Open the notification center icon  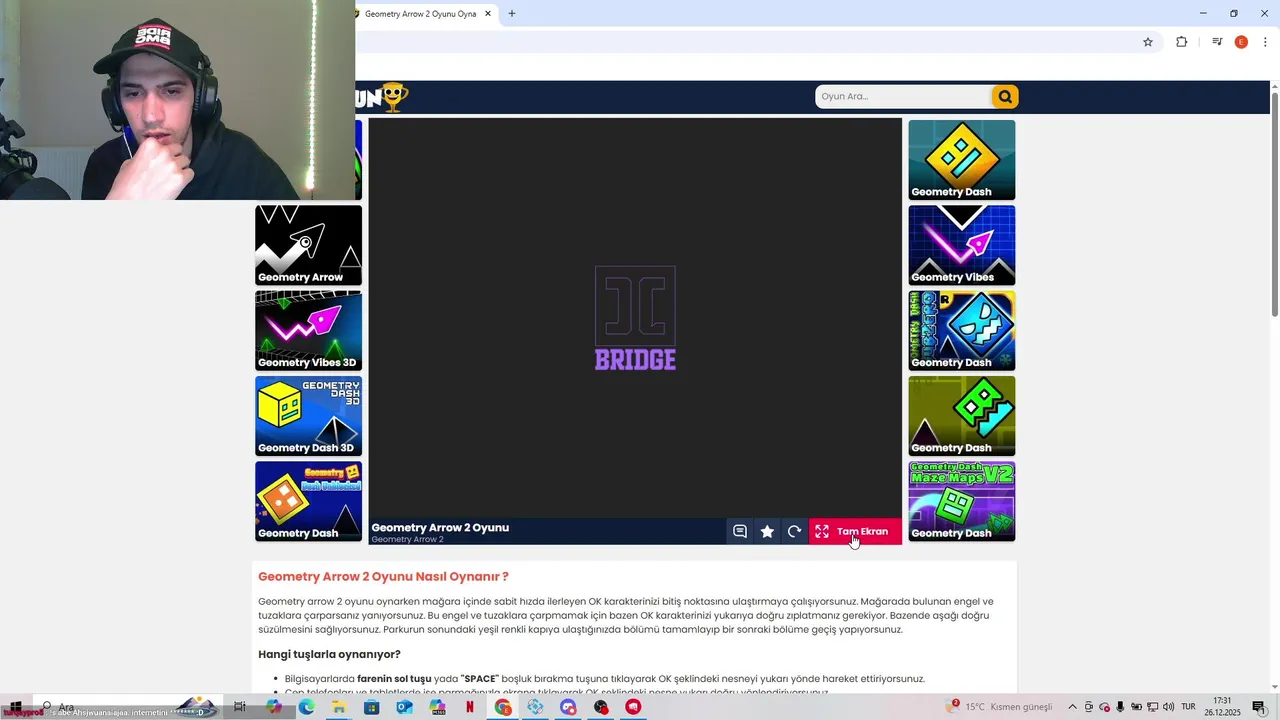1259,707
